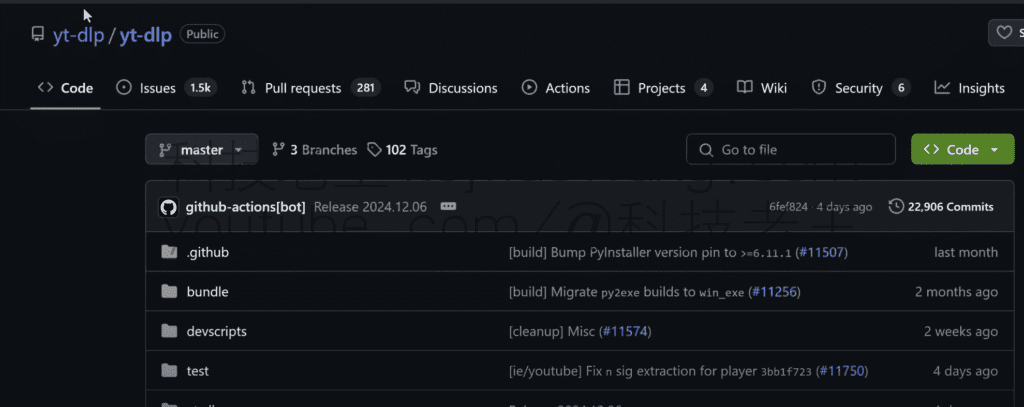Open the 3 Branches link
Screen dimensions: 1024x407
tap(314, 150)
